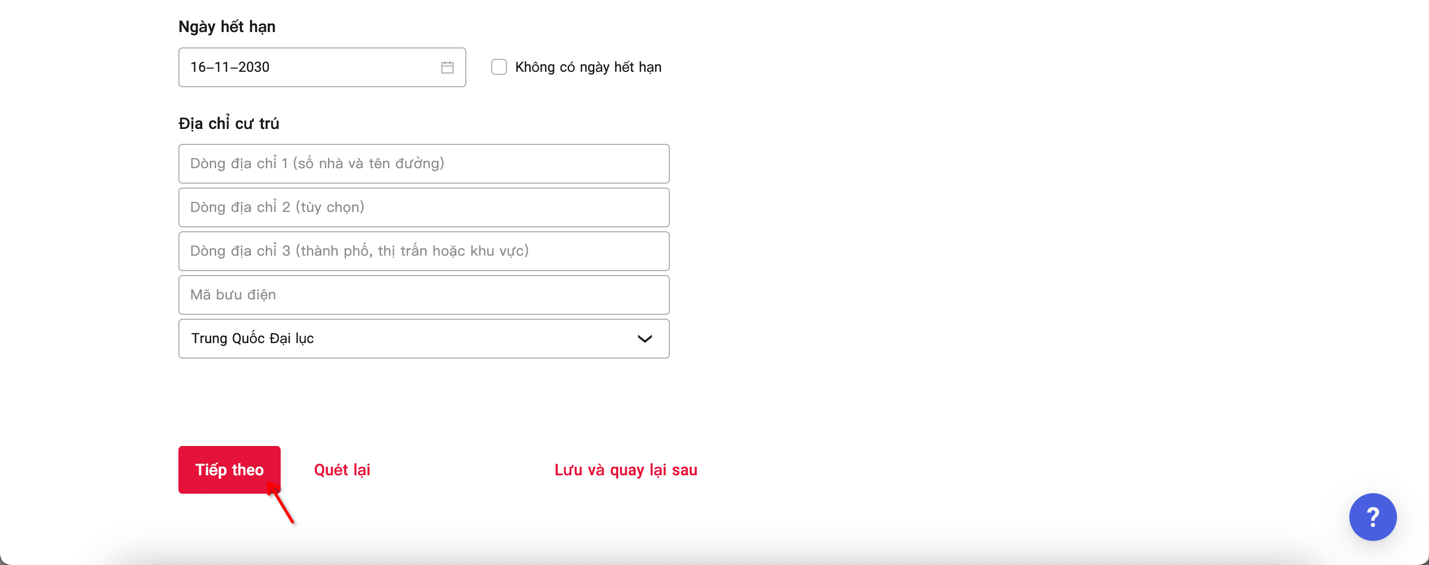Click the "Ngày hết hạn" heading label

click(227, 27)
